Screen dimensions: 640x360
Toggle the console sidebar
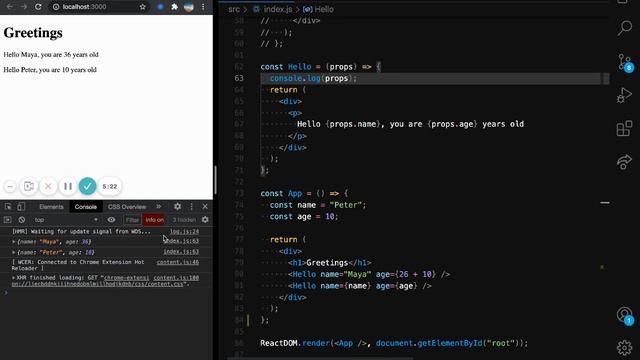click(x=7, y=220)
